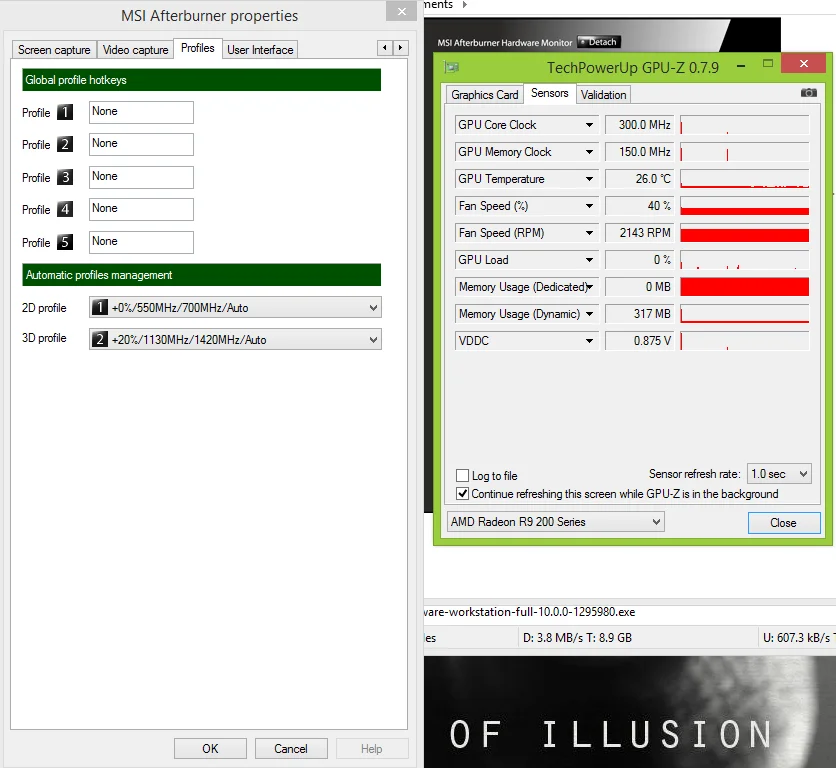Click the GPU-Z screenshot camera icon
The width and height of the screenshot is (836, 768).
[808, 93]
